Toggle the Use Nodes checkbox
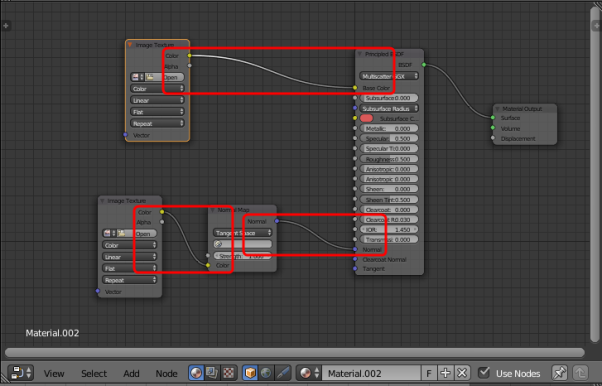The height and width of the screenshot is (386, 602). [x=484, y=373]
